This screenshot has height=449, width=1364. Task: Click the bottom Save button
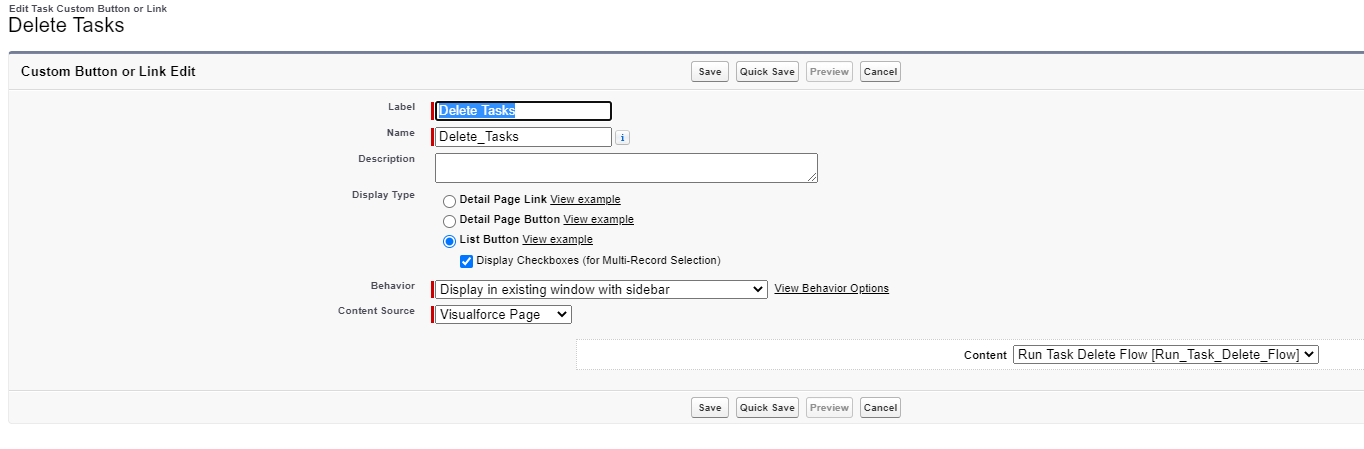pos(710,408)
